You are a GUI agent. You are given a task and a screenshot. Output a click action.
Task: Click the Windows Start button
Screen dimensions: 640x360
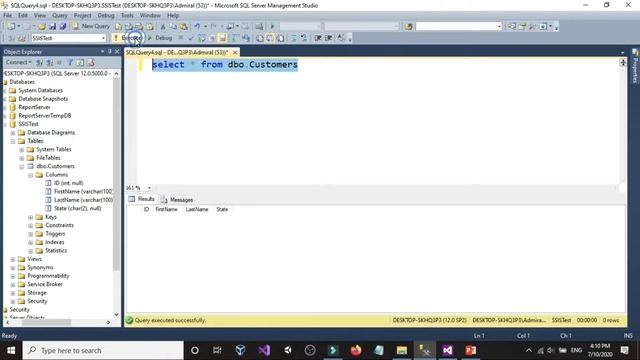[11, 350]
